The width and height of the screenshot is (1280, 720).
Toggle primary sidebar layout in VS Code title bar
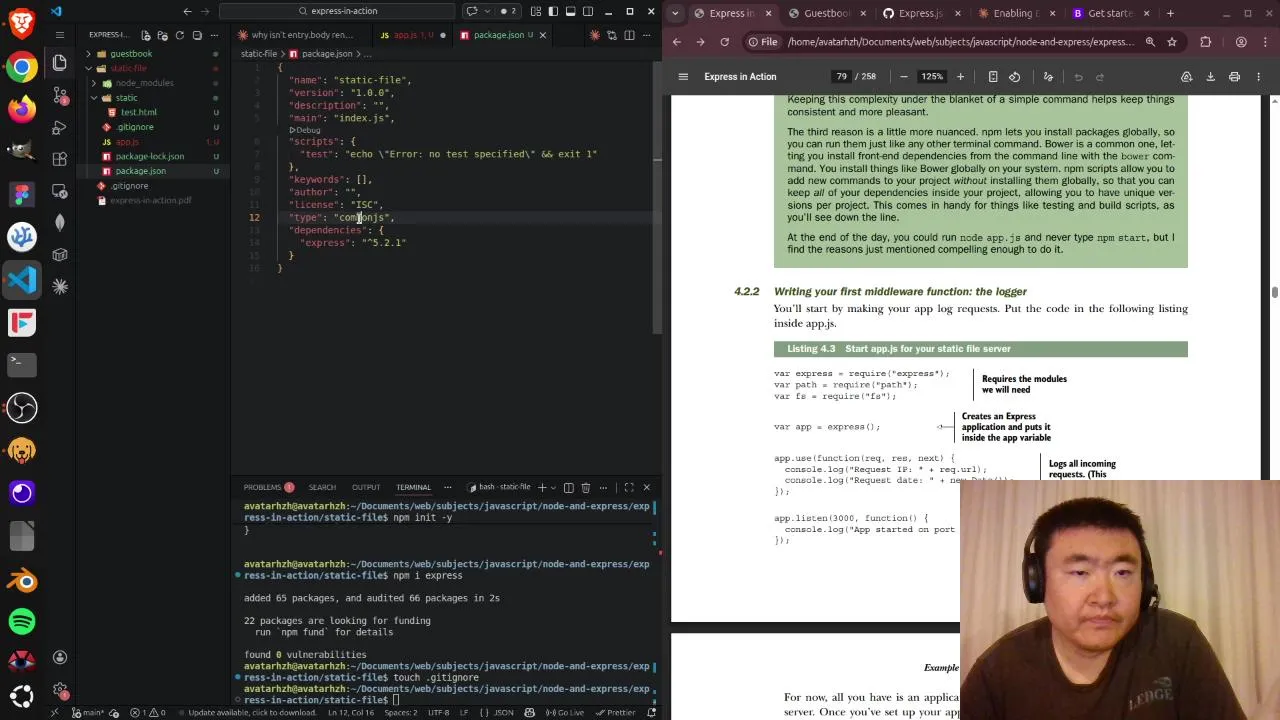click(x=553, y=11)
